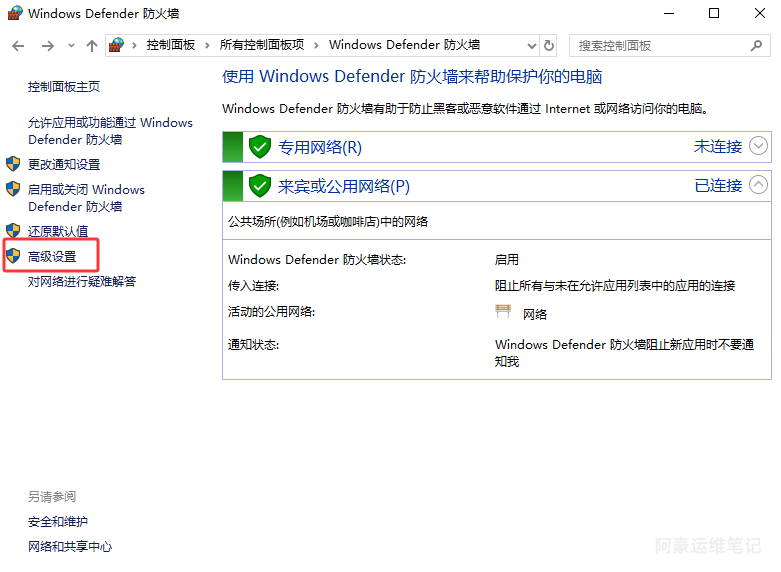Image resolution: width=781 pixels, height=572 pixels.
Task: Click the green shield icon for 专用网络
Action: (260, 147)
